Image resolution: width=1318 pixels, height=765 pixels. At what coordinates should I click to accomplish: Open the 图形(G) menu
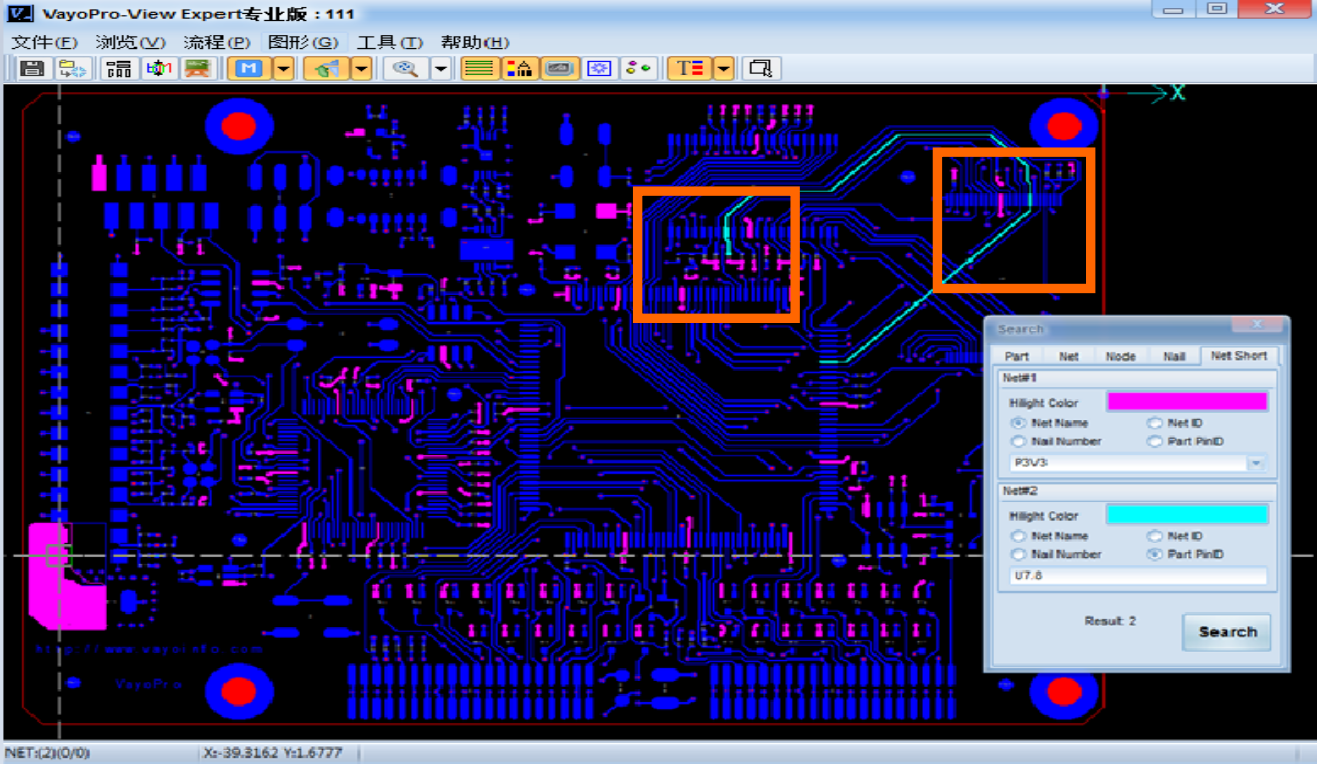coord(303,42)
